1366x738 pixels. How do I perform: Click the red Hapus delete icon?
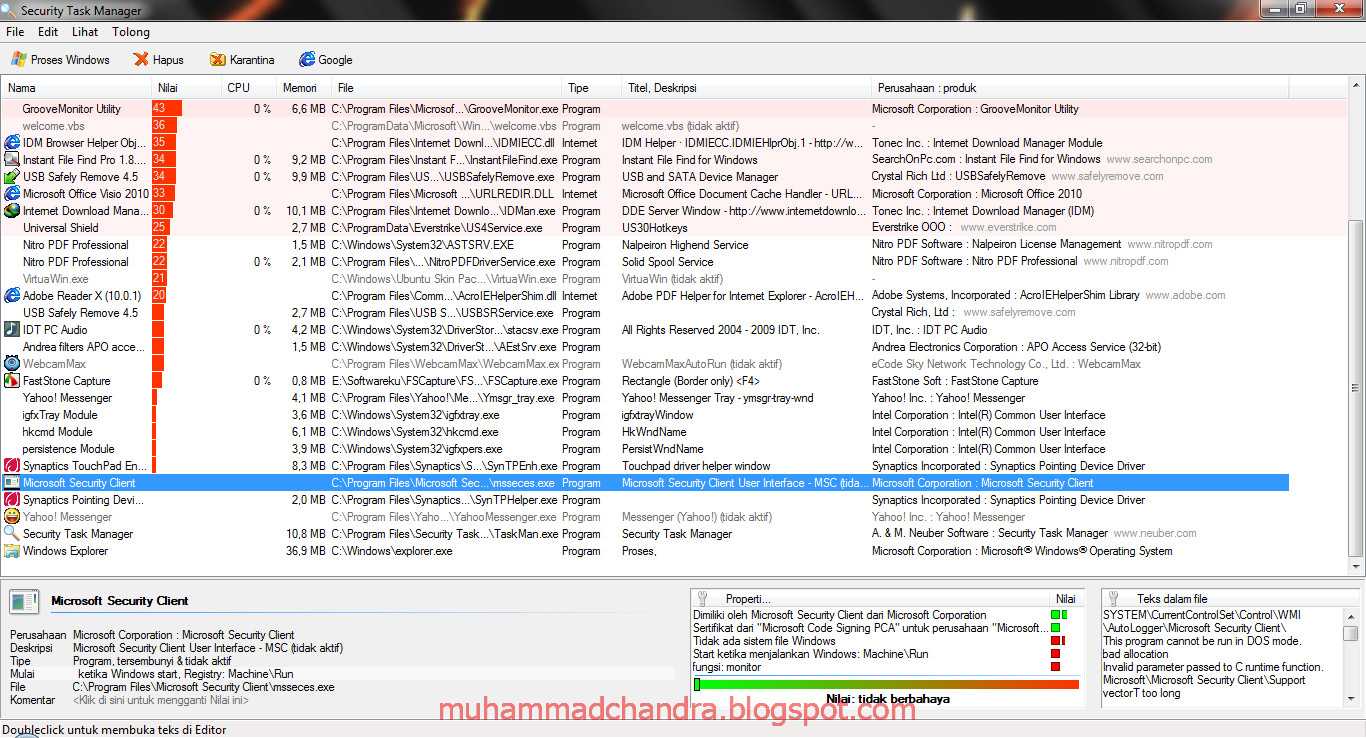click(x=141, y=60)
